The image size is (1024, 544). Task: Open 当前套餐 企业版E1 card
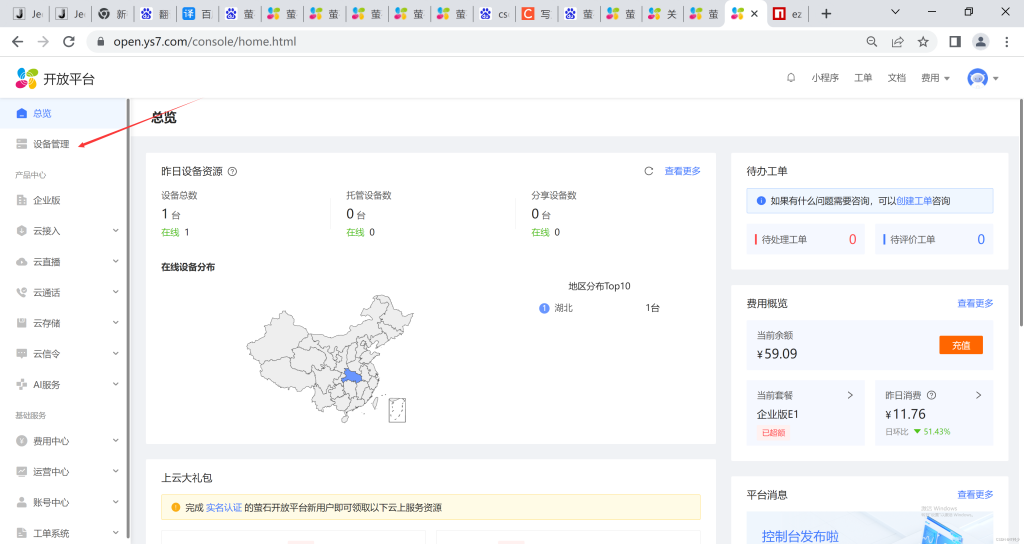[805, 413]
